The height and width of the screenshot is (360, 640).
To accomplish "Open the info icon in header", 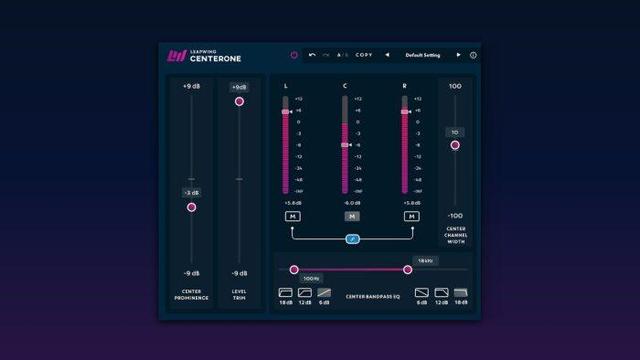I will tap(473, 55).
